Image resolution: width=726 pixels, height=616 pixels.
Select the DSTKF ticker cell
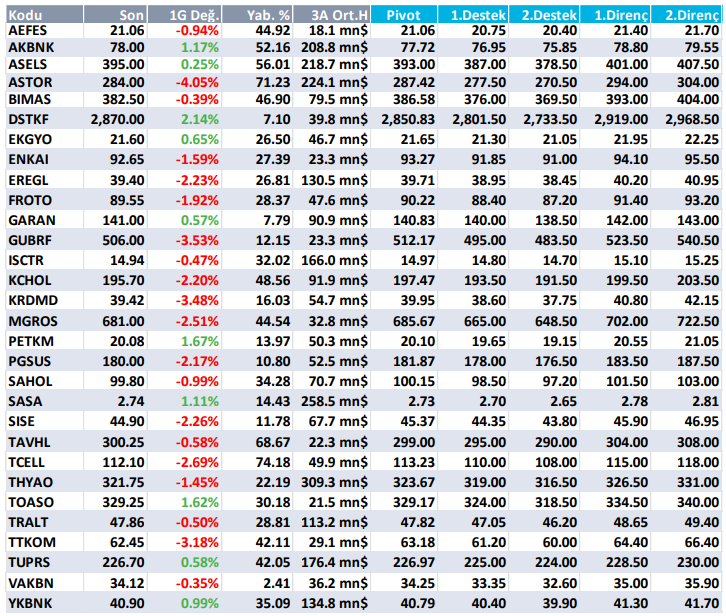pos(44,119)
